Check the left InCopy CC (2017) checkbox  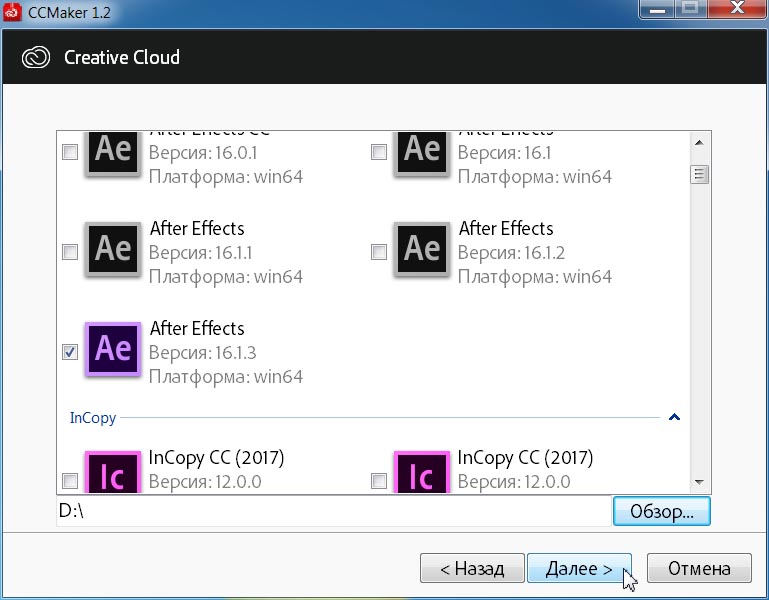pyautogui.click(x=70, y=481)
